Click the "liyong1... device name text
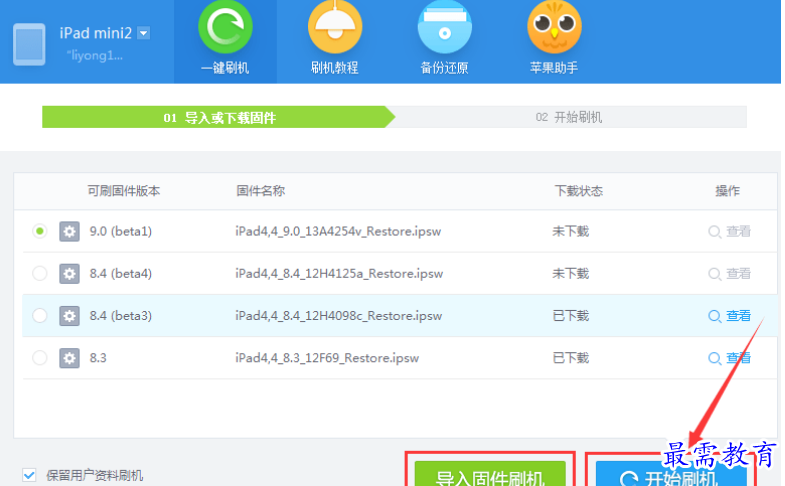785x486 pixels. [x=95, y=55]
